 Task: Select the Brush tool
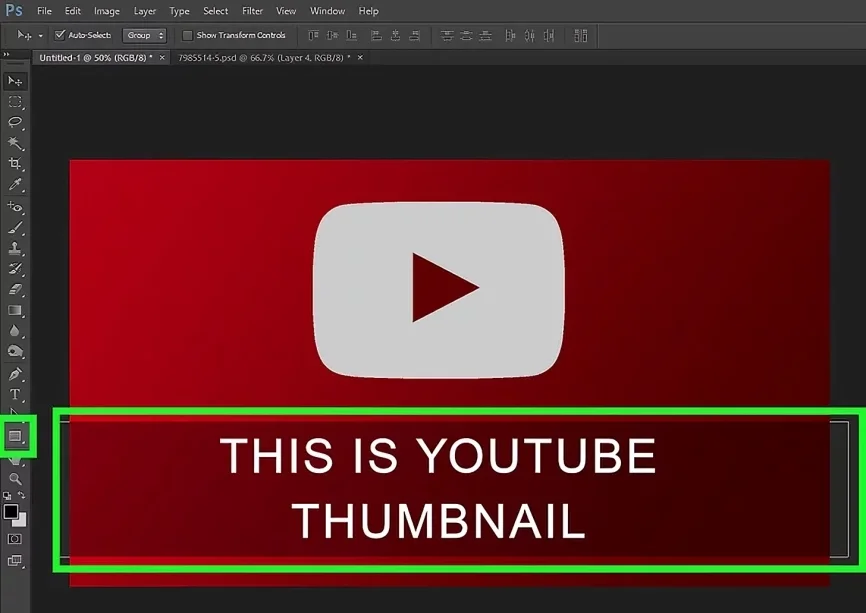coord(15,228)
